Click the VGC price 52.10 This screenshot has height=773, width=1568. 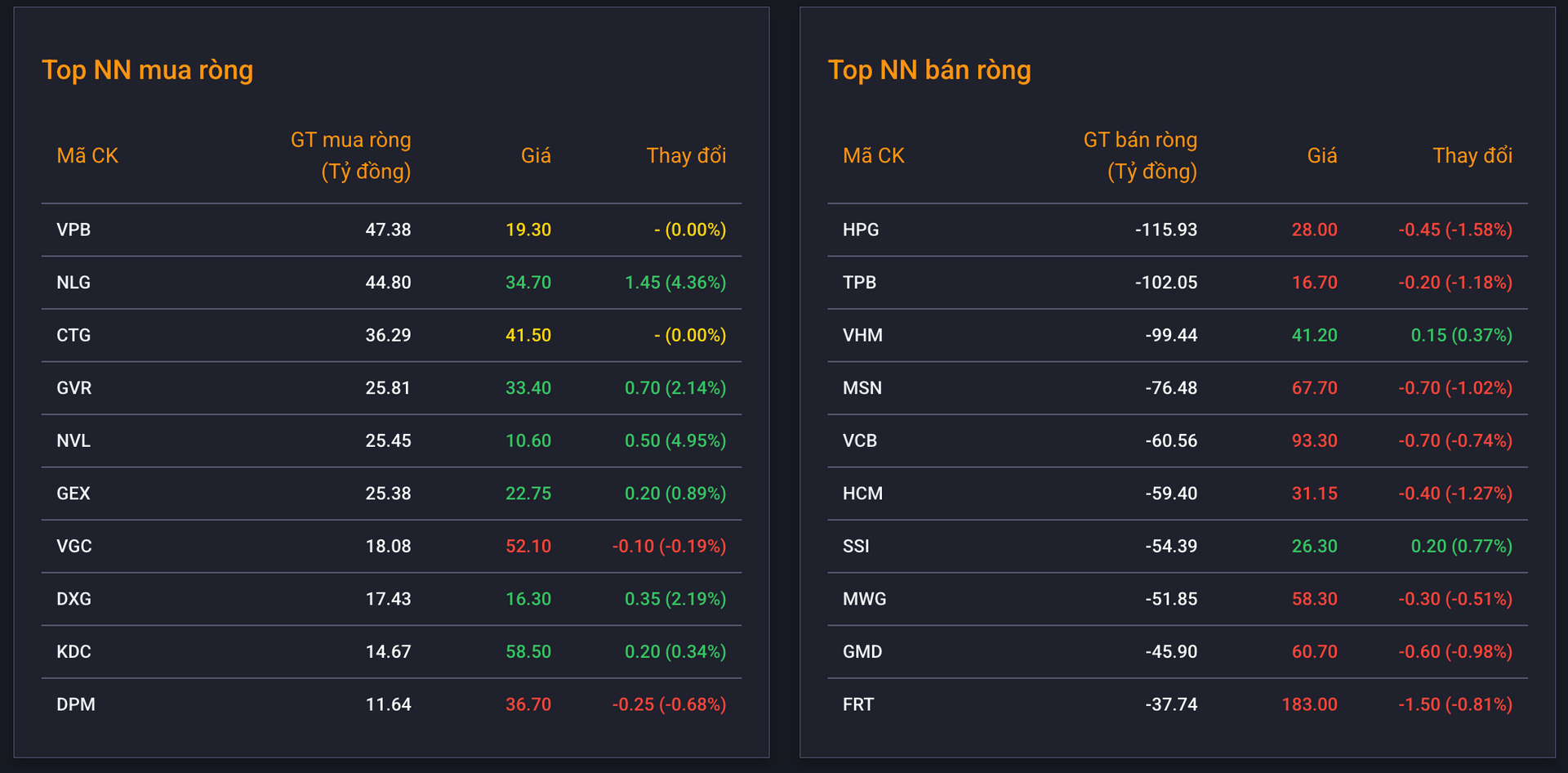pos(528,546)
